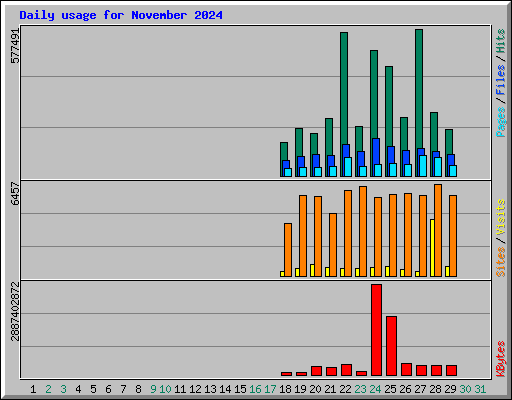The width and height of the screenshot is (512, 400).
Task: Click day label 11 on the x-axis
Action: click(x=180, y=389)
